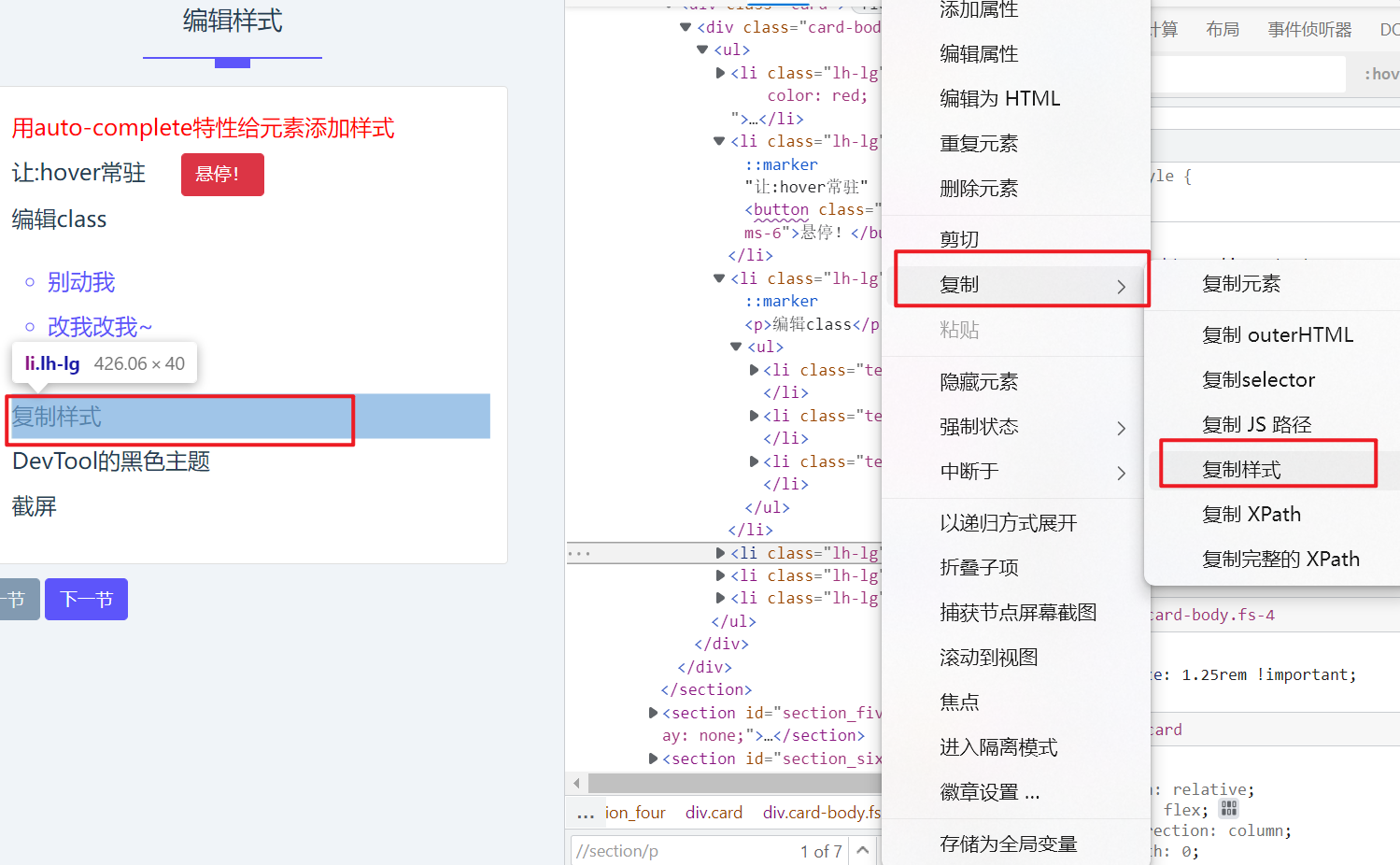Click the previous search result up arrow

coord(863,850)
